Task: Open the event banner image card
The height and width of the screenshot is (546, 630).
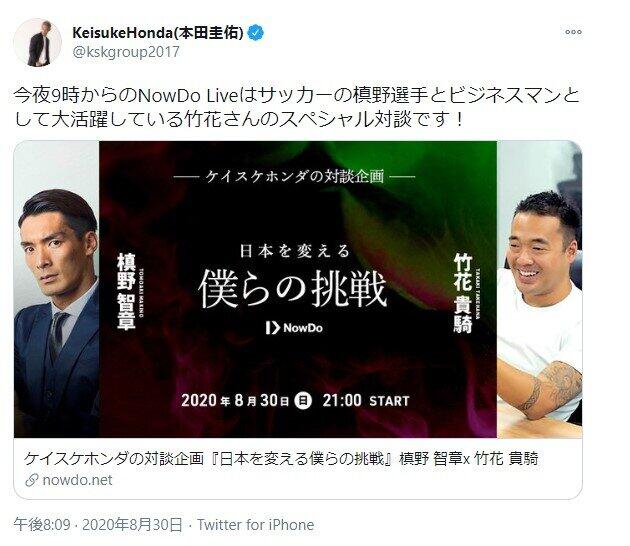Action: pyautogui.click(x=298, y=289)
